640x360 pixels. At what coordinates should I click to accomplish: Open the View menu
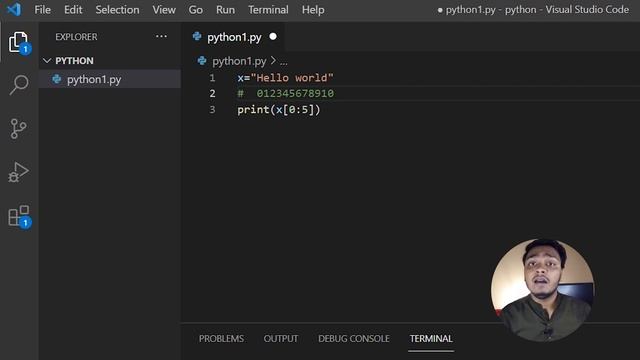coord(164,9)
